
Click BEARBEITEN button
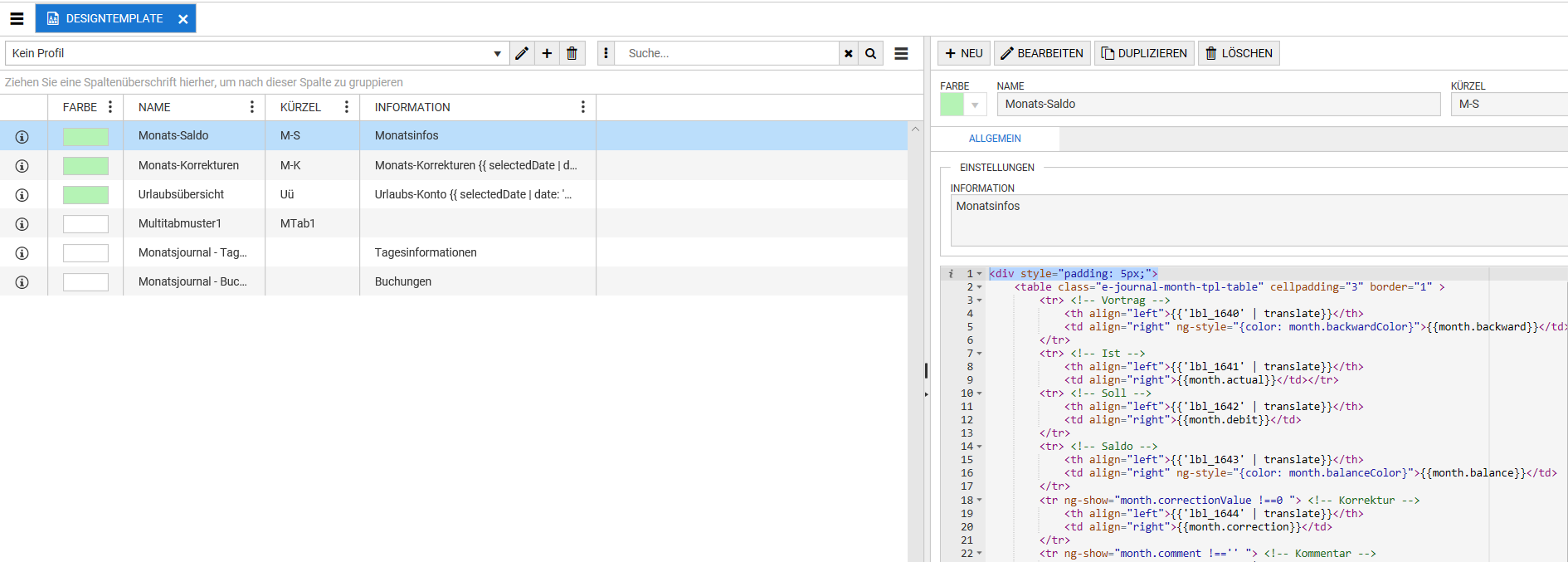(1042, 53)
